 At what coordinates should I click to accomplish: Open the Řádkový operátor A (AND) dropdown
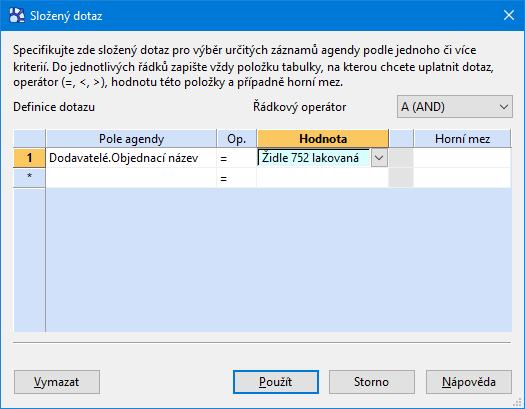(x=455, y=107)
